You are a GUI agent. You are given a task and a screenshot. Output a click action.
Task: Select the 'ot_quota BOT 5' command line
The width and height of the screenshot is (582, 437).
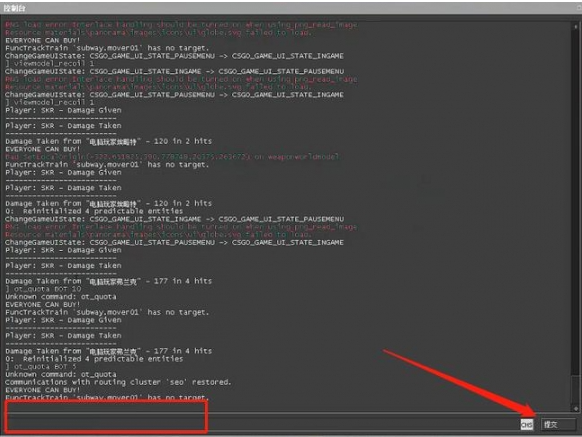click(41, 366)
